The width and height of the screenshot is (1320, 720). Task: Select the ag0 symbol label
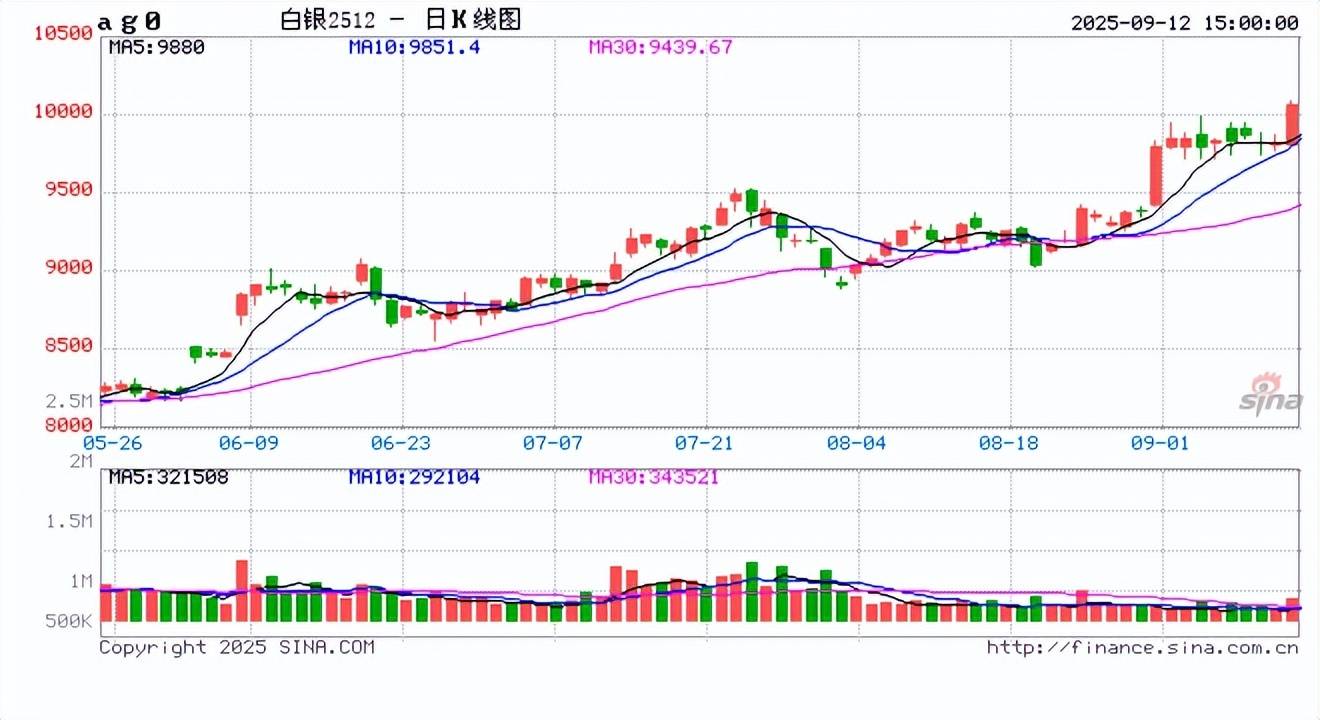(129, 21)
